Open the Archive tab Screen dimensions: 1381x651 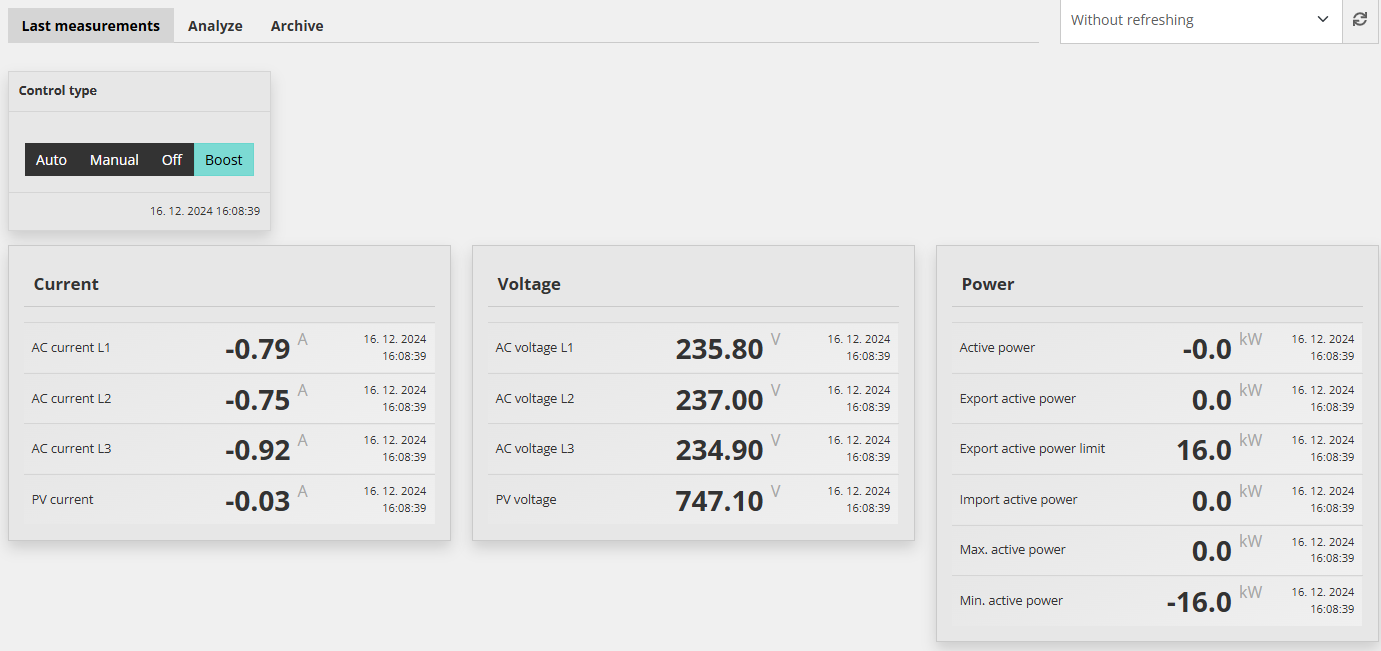pyautogui.click(x=297, y=26)
